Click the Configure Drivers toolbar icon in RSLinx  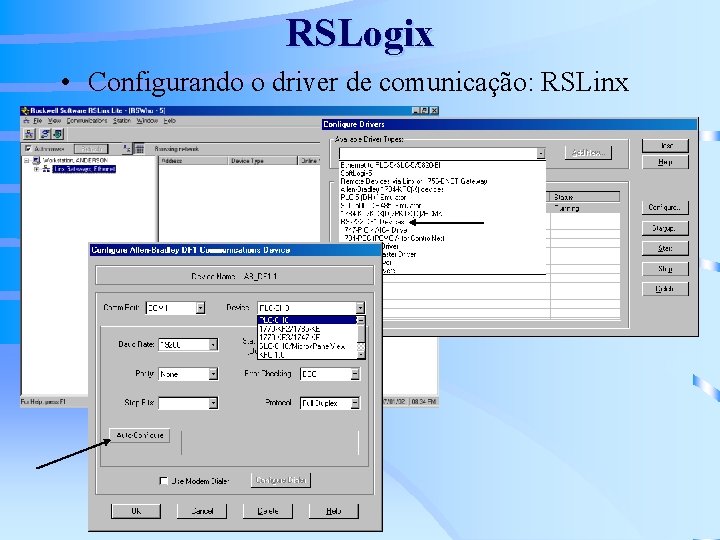coord(45,134)
